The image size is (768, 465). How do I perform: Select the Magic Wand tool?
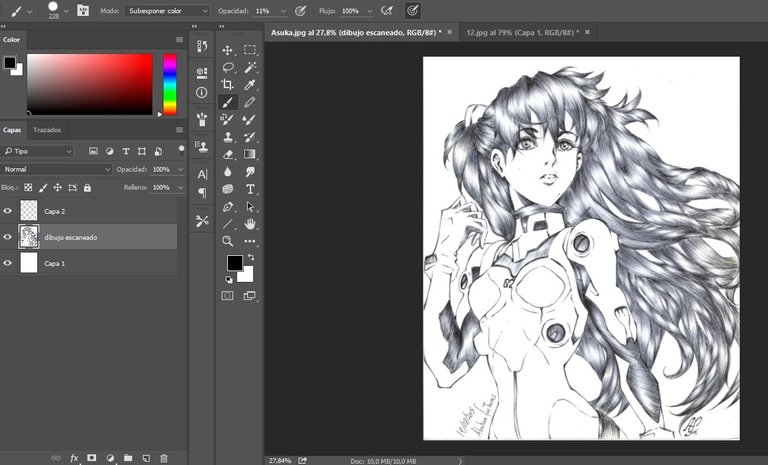250,67
